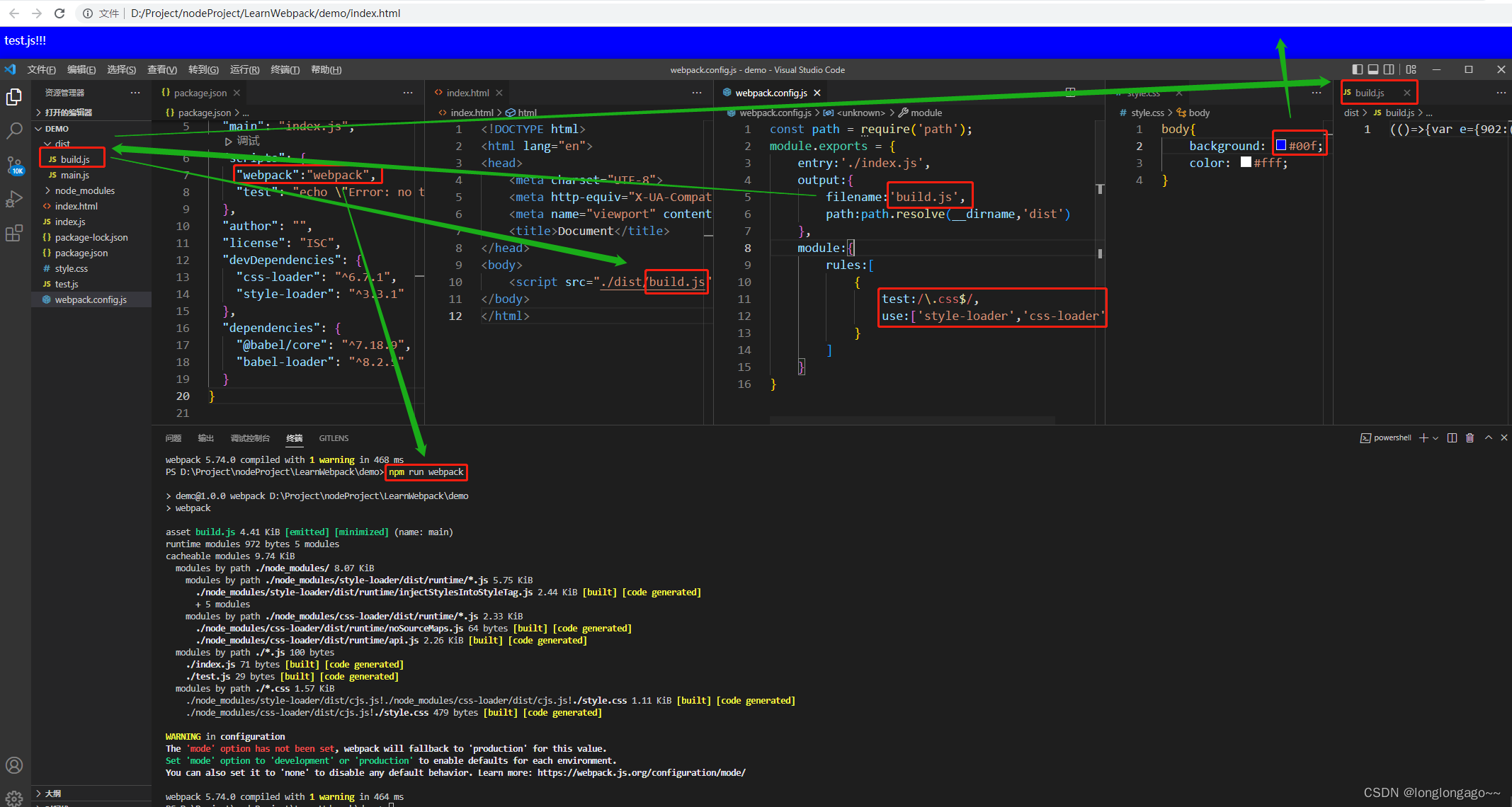Toggle the primary side bar layout icon
The image size is (1512, 807).
click(1357, 69)
